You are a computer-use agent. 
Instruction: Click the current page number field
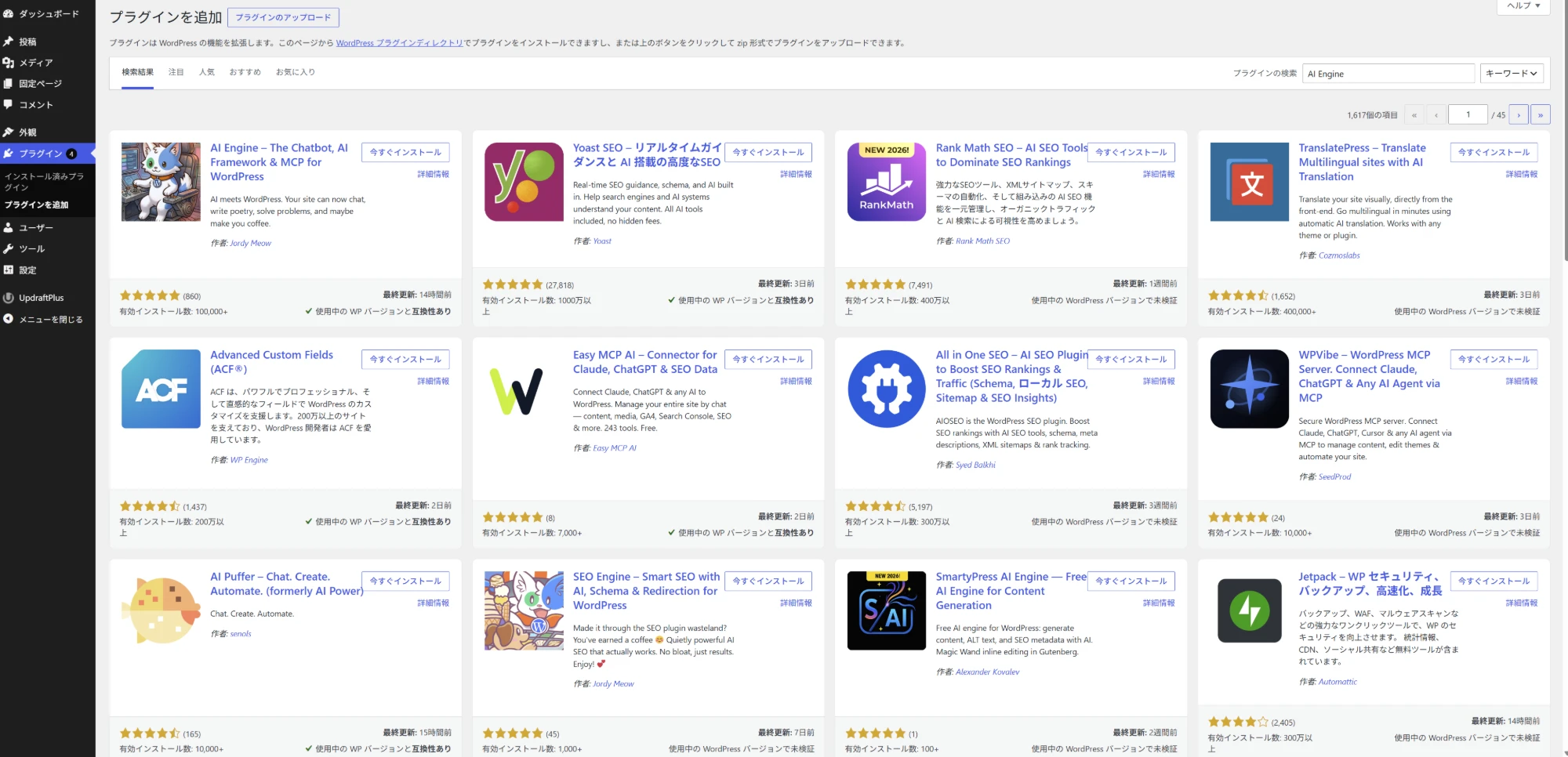pos(1468,115)
